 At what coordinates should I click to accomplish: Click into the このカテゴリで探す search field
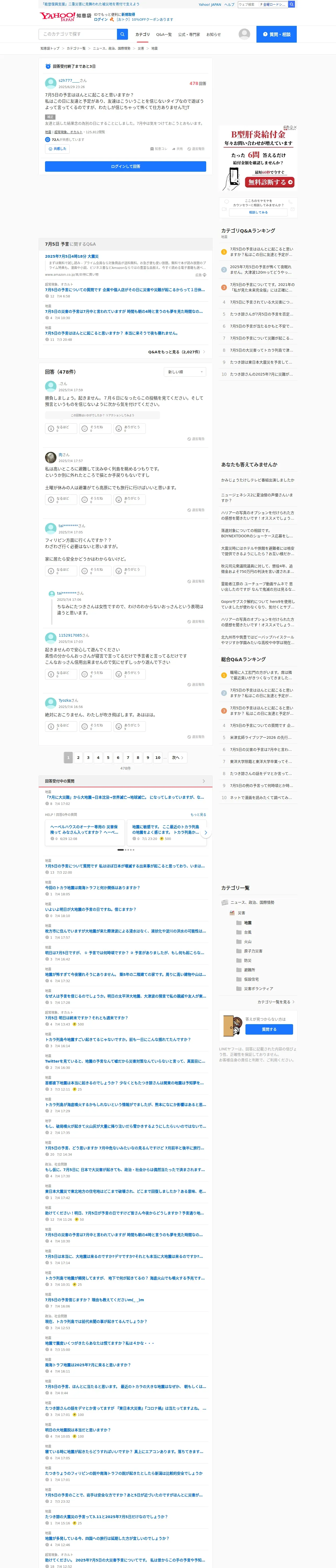tap(77, 34)
